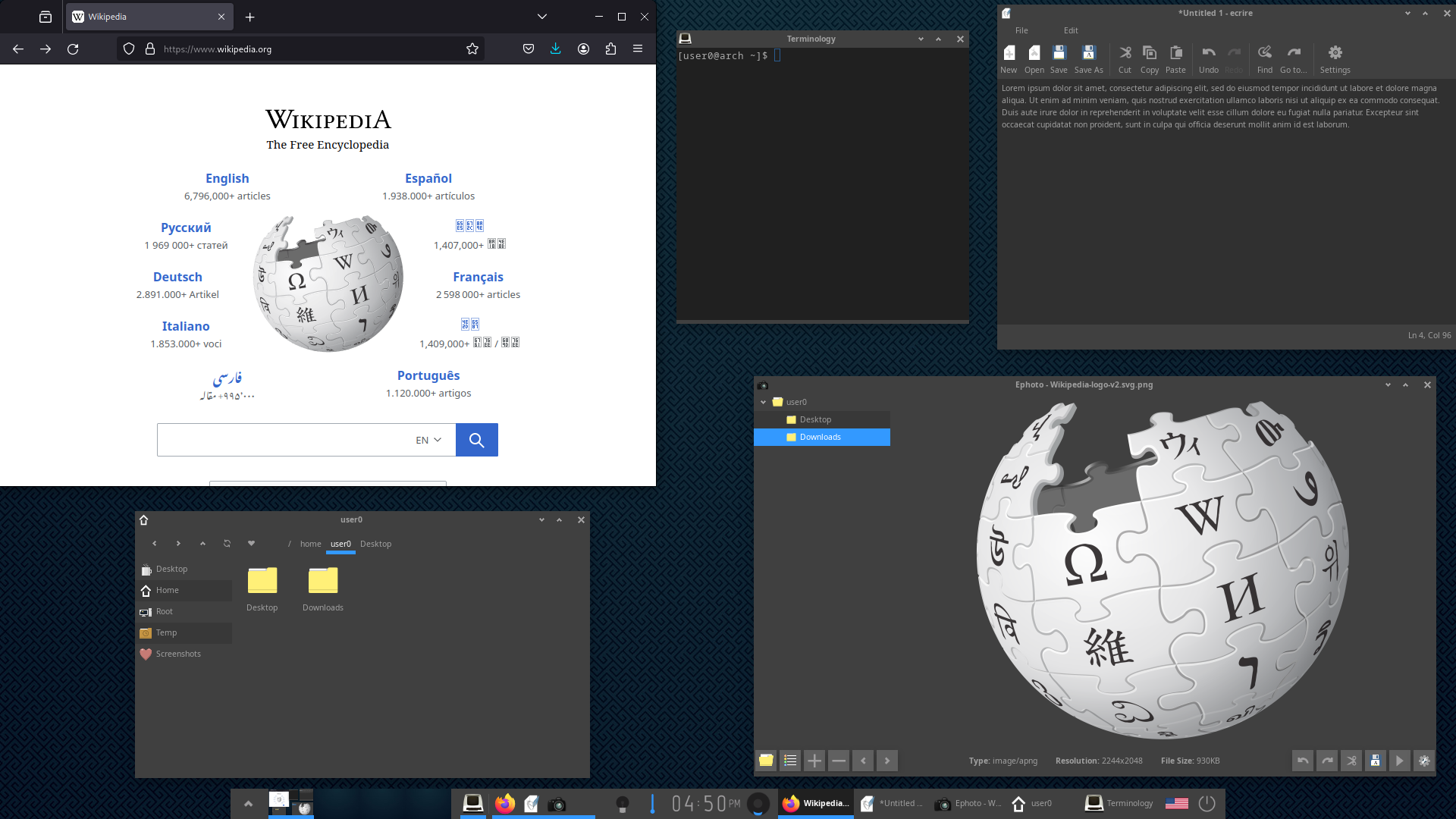Collapse the user0 tree in Ephoto
This screenshot has height=819, width=1456.
coord(764,402)
